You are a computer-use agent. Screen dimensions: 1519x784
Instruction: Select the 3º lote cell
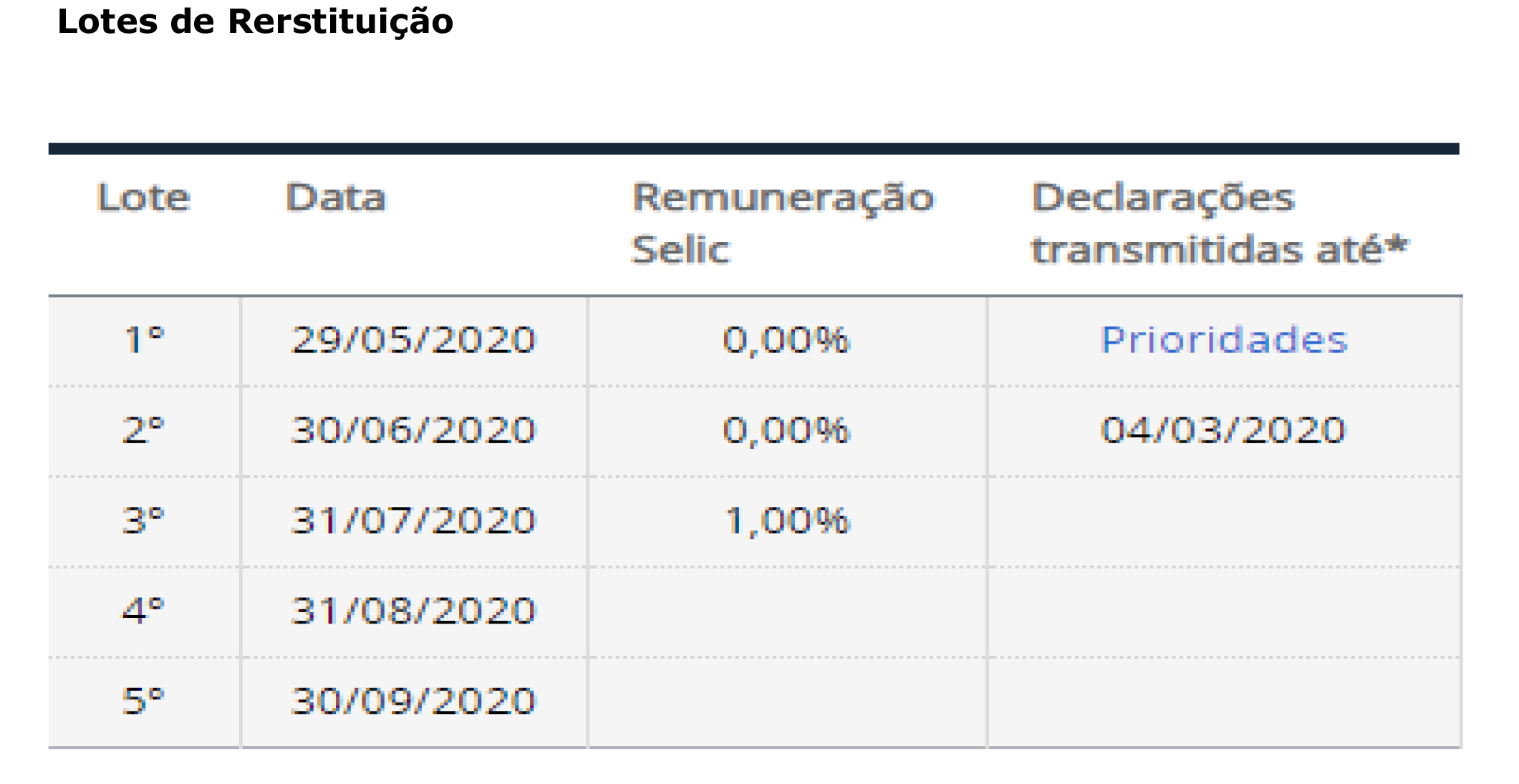[144, 521]
